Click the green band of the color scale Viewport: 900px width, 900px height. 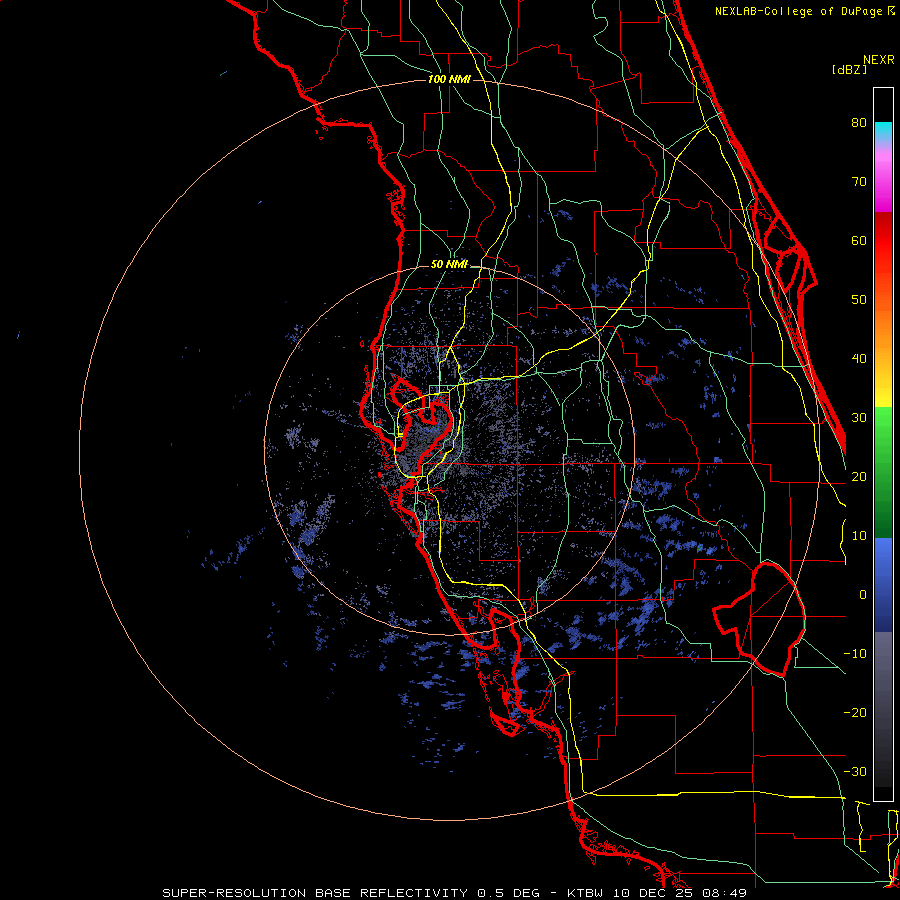[883, 472]
